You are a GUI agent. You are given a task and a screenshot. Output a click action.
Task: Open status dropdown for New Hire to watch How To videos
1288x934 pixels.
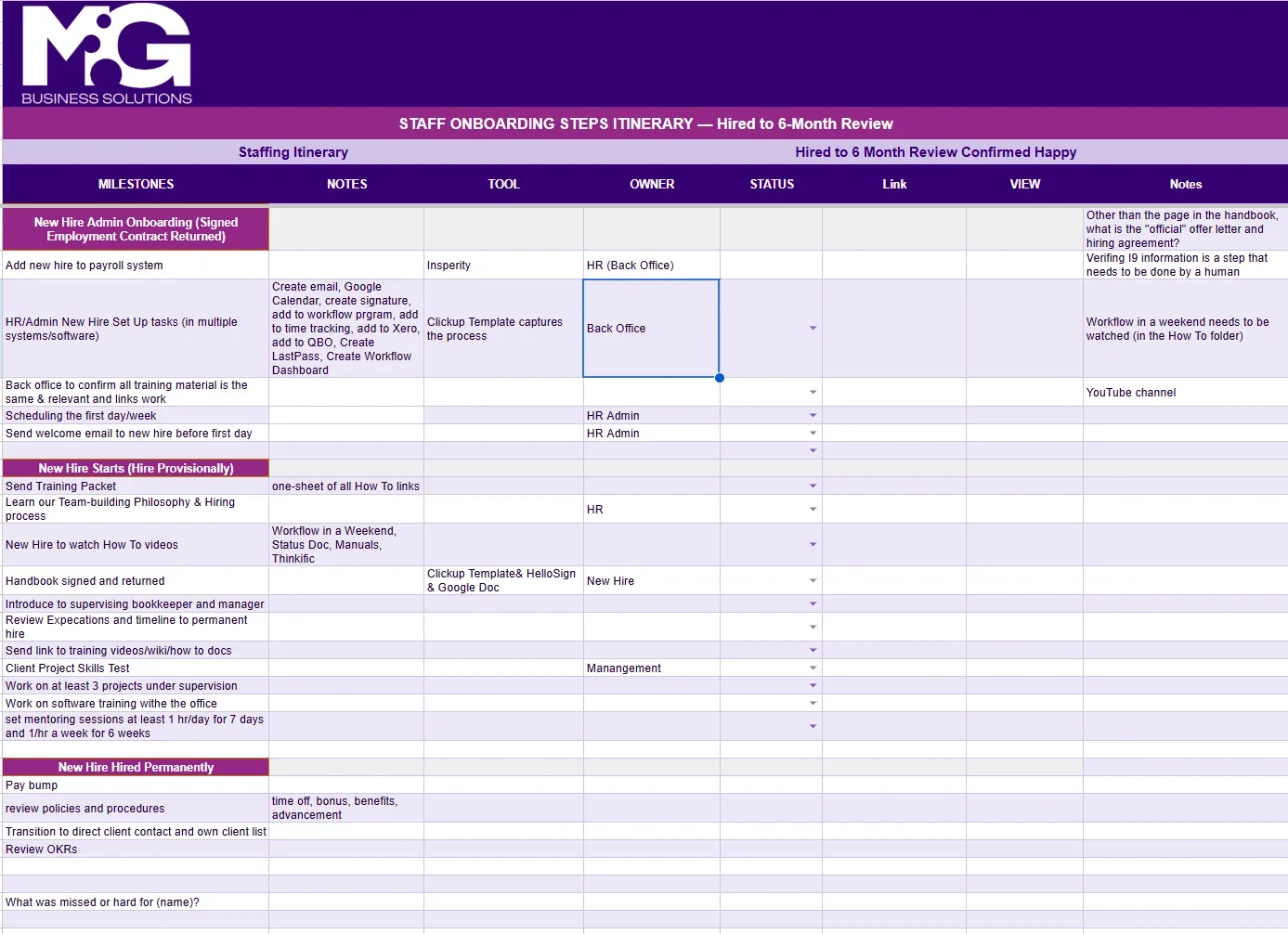pyautogui.click(x=813, y=545)
